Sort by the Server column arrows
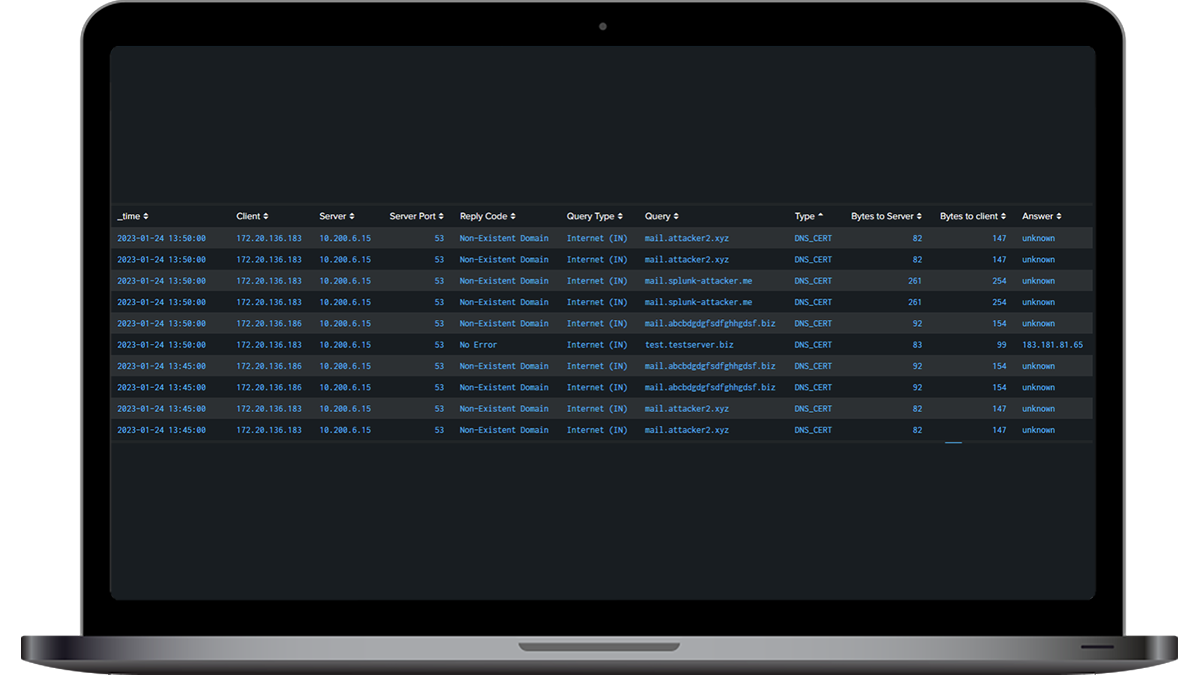The width and height of the screenshot is (1200, 675). click(352, 217)
